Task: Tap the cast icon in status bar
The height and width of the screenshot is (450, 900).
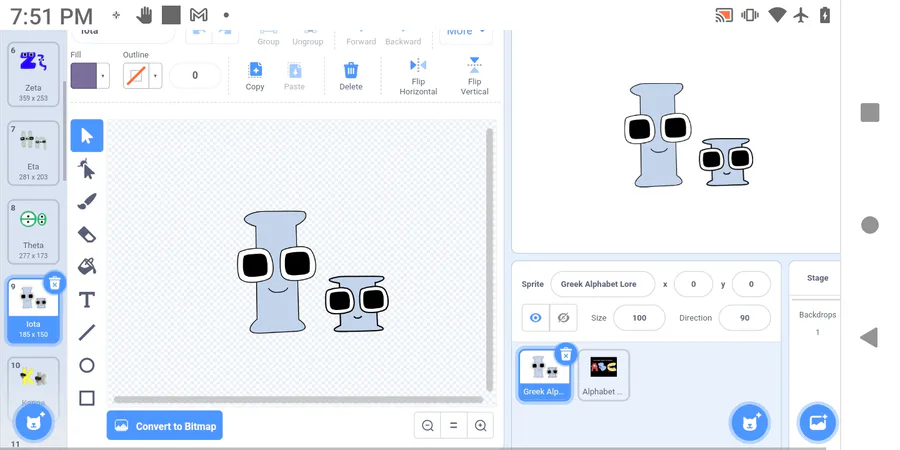Action: (724, 15)
